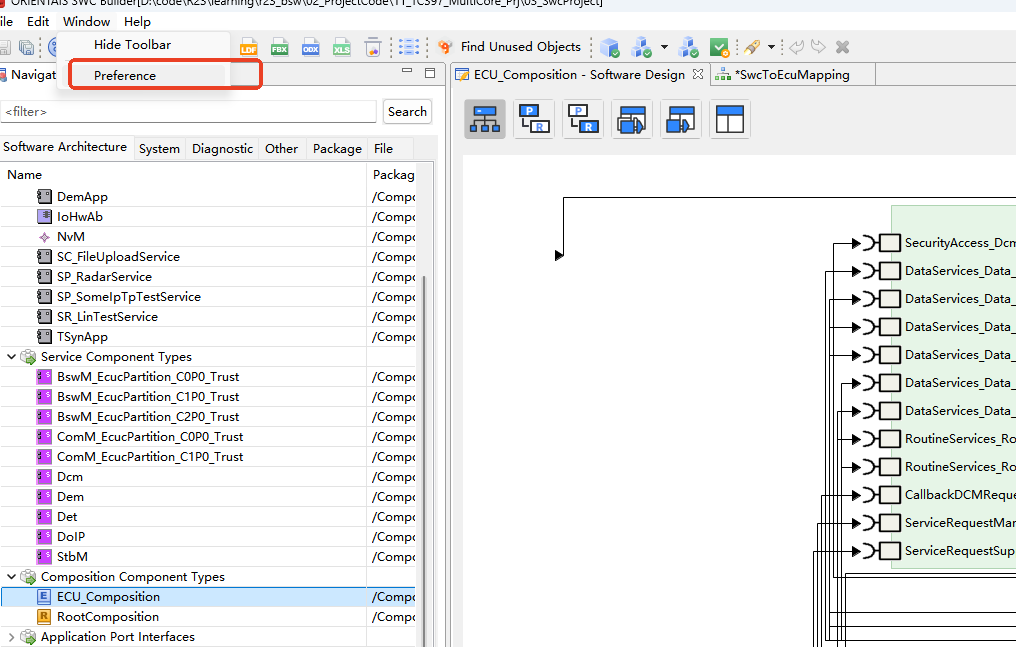Click the hierarchy diagram view icon
Screen dimensions: 1016x647
(x=485, y=119)
